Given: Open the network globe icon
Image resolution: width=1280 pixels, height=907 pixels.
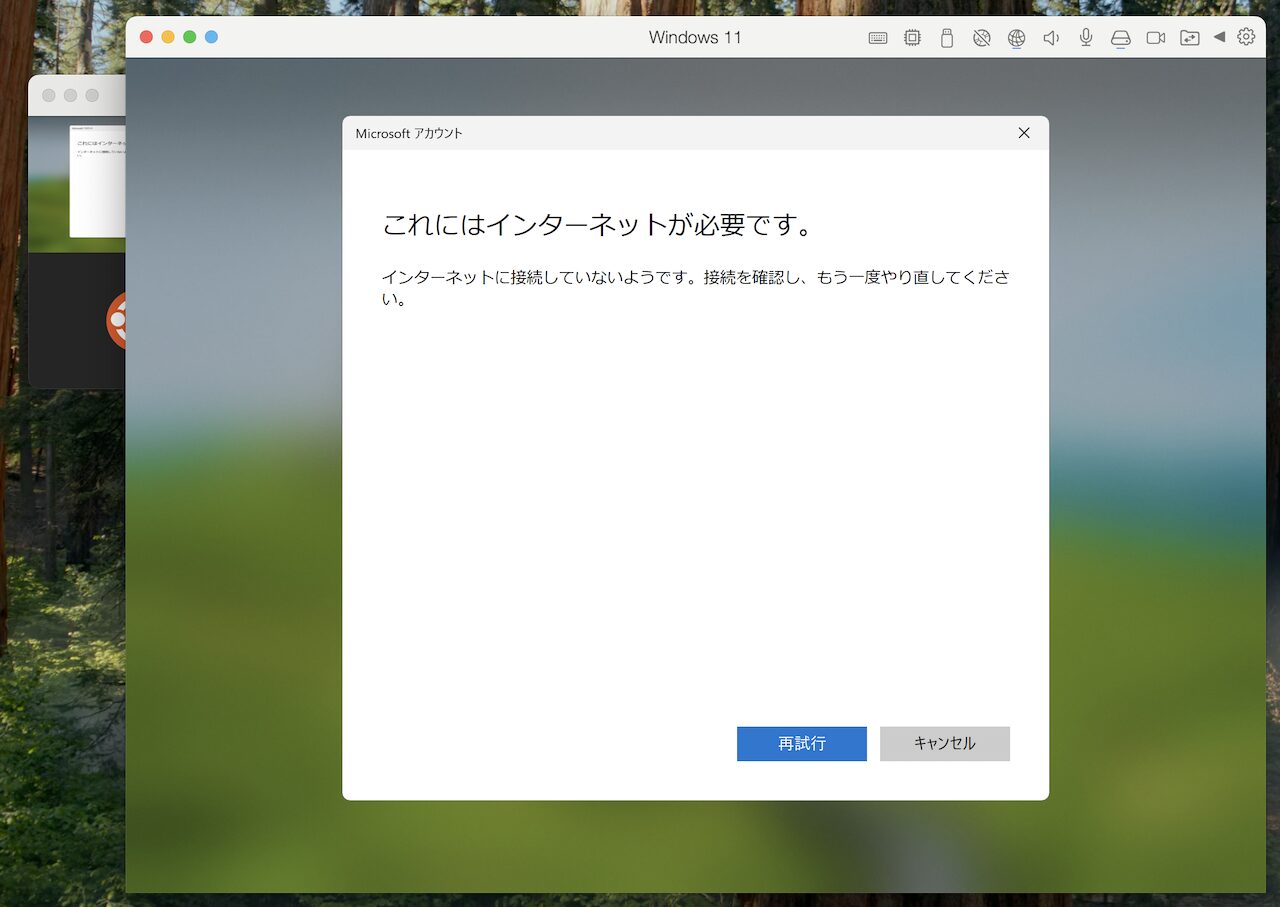Looking at the screenshot, I should 1016,38.
